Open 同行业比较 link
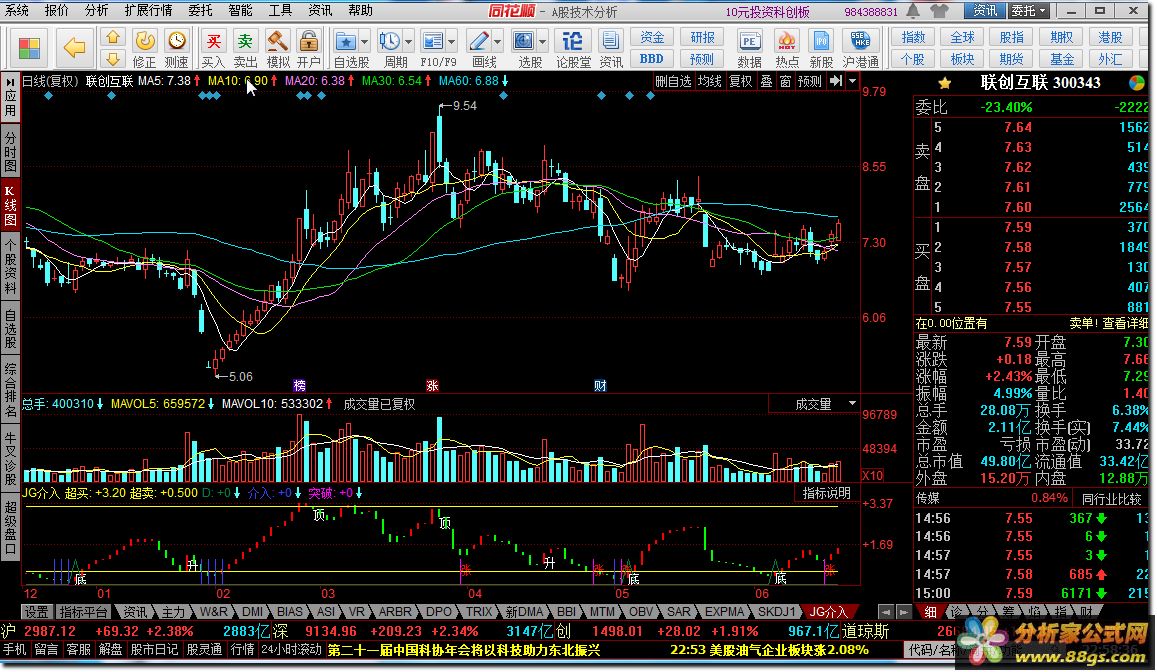1157x672 pixels. (1111, 499)
